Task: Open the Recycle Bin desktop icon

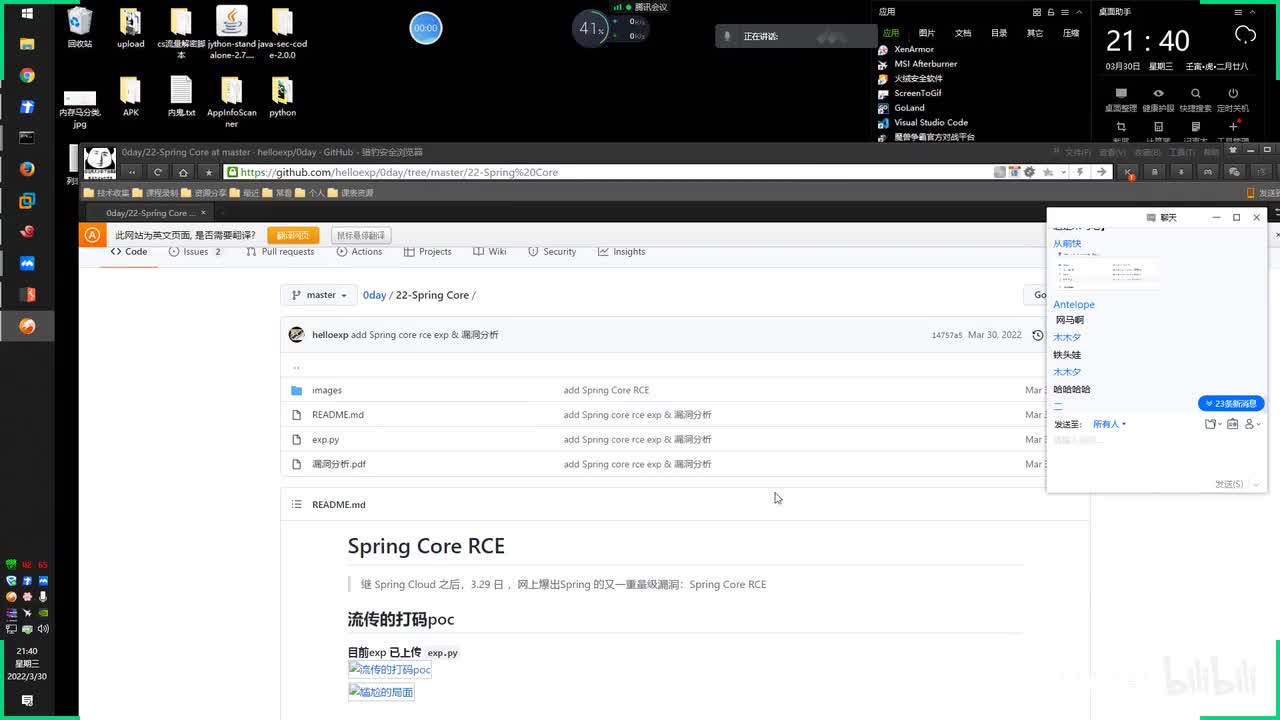Action: (x=80, y=27)
